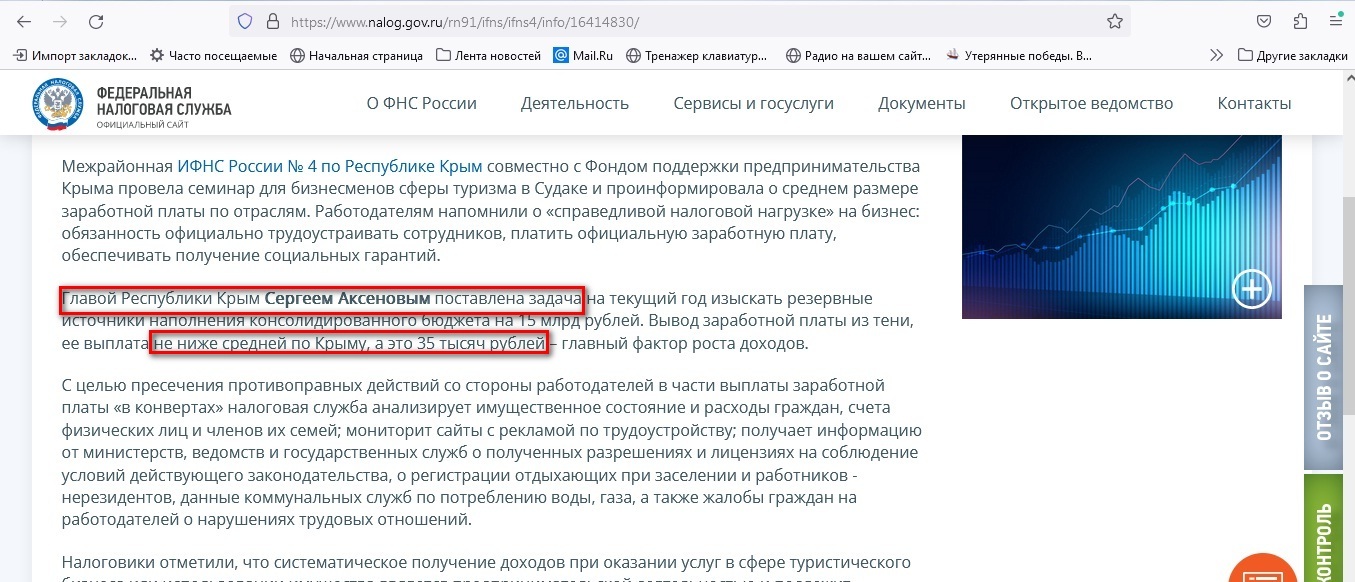
Task: Click the Федеральная налоговая служба logo
Action: (131, 104)
